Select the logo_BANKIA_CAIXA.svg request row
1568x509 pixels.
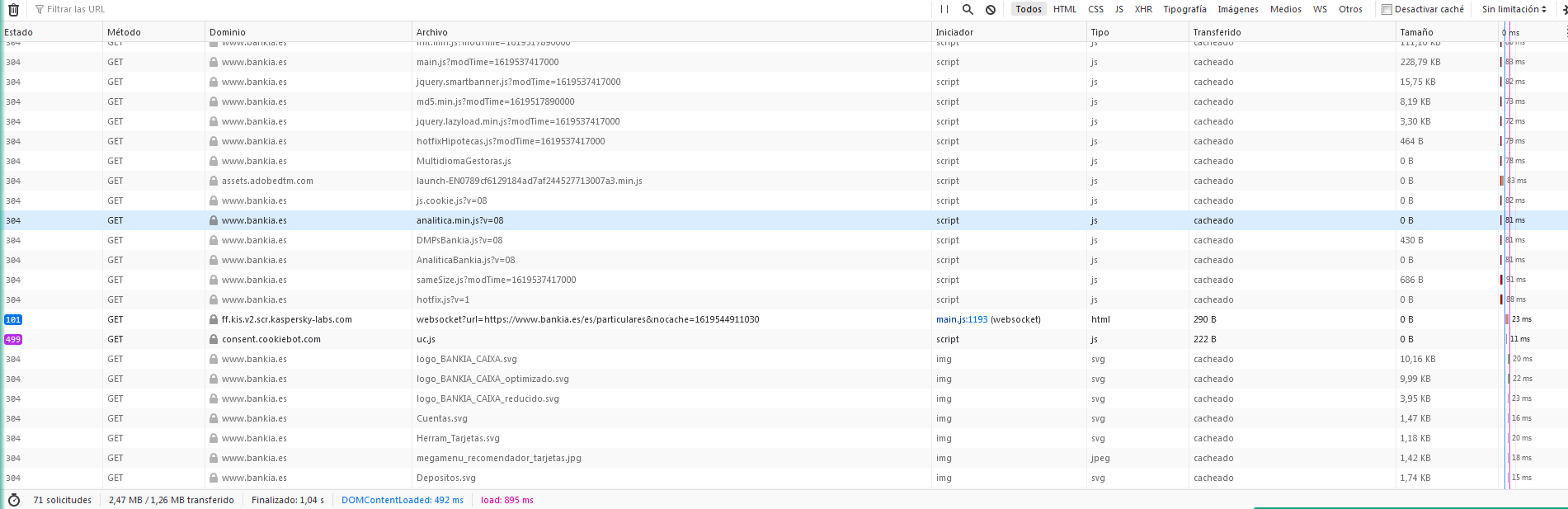[x=467, y=359]
